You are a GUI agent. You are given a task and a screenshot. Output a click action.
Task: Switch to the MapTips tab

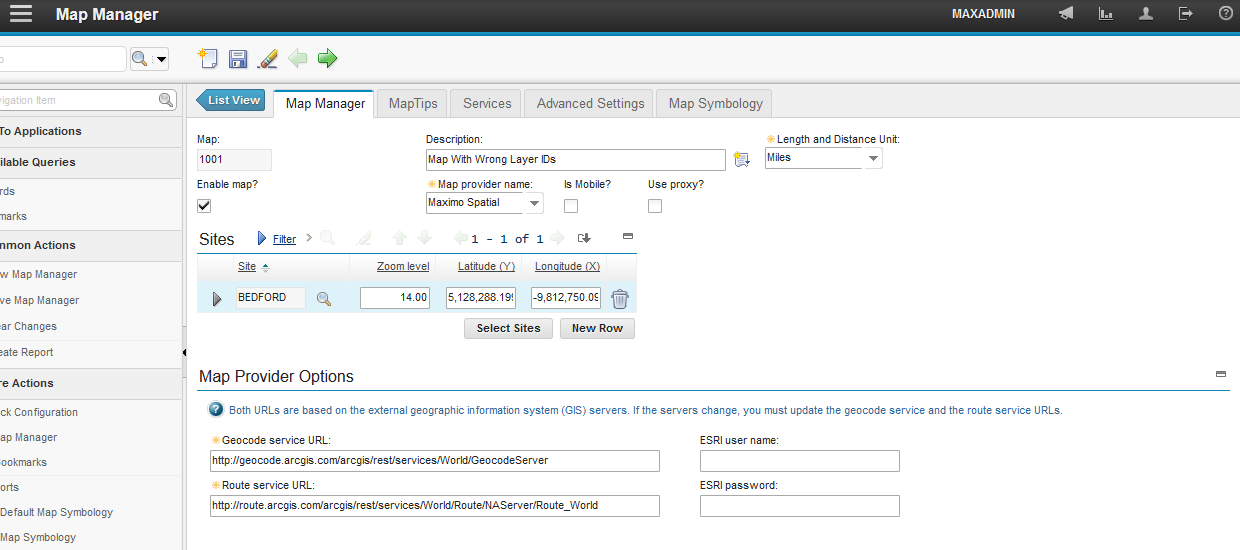click(x=413, y=103)
